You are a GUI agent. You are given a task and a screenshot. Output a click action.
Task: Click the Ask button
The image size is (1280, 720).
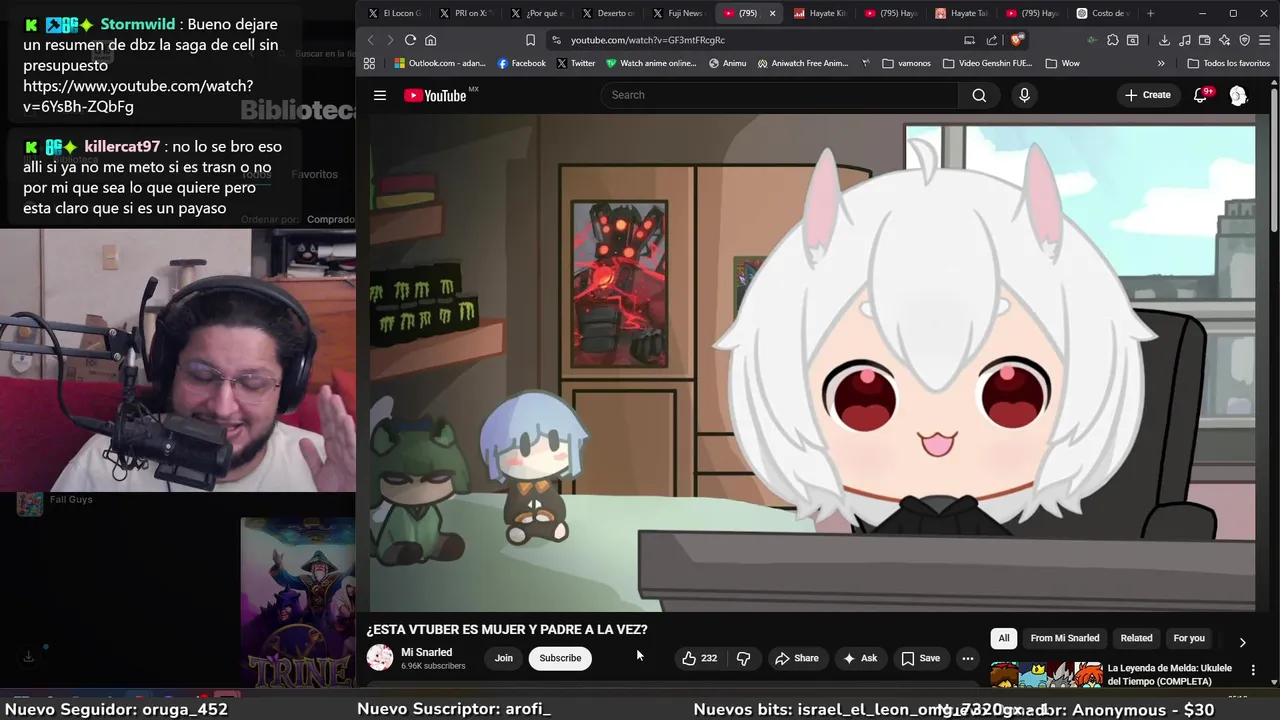(860, 658)
